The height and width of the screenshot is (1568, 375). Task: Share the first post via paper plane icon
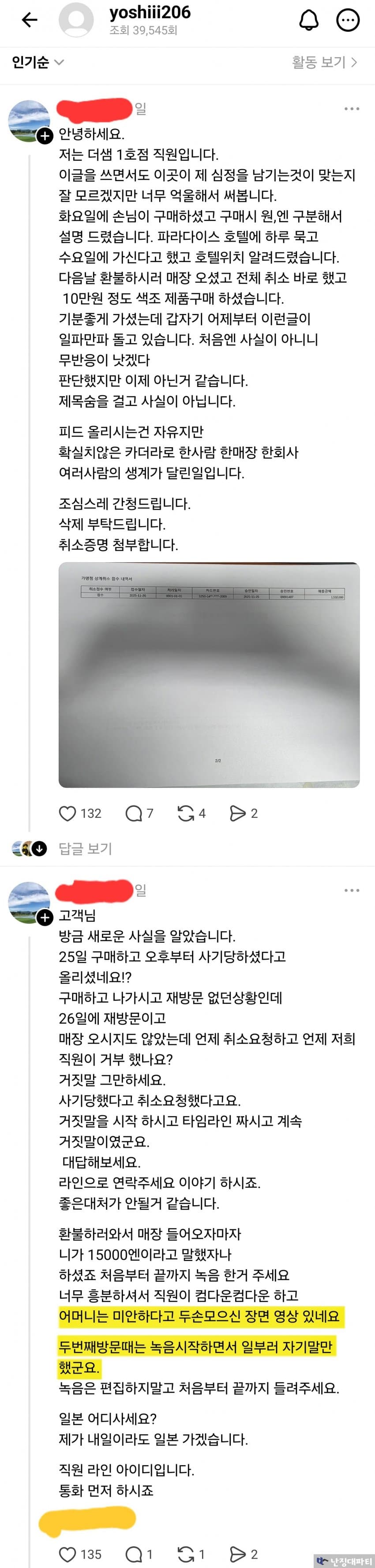click(x=238, y=813)
